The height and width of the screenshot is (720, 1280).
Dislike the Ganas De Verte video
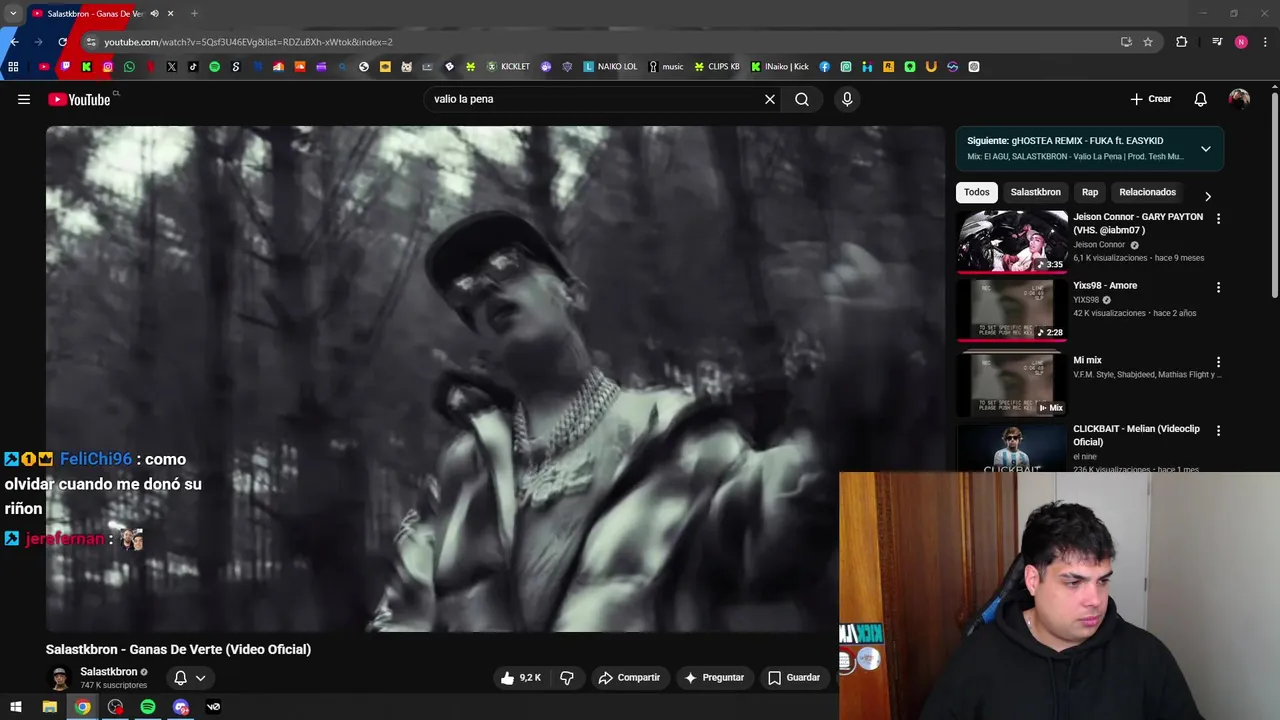click(x=567, y=677)
